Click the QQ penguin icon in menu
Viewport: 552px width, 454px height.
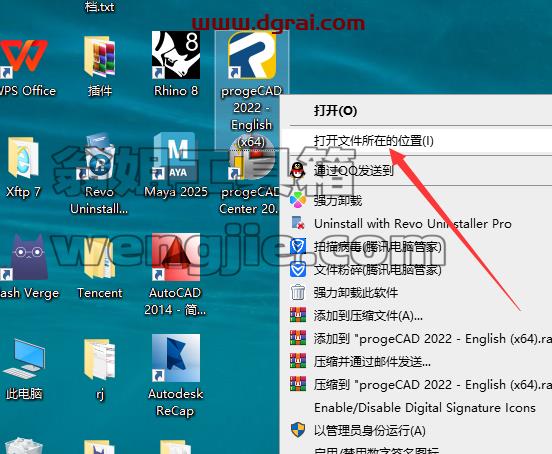(298, 170)
